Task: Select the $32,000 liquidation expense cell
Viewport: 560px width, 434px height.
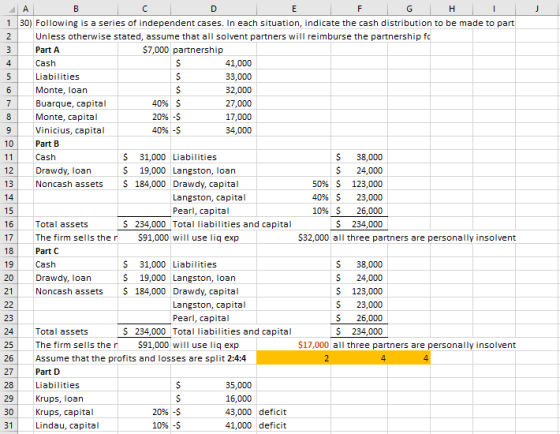Action: (x=293, y=238)
